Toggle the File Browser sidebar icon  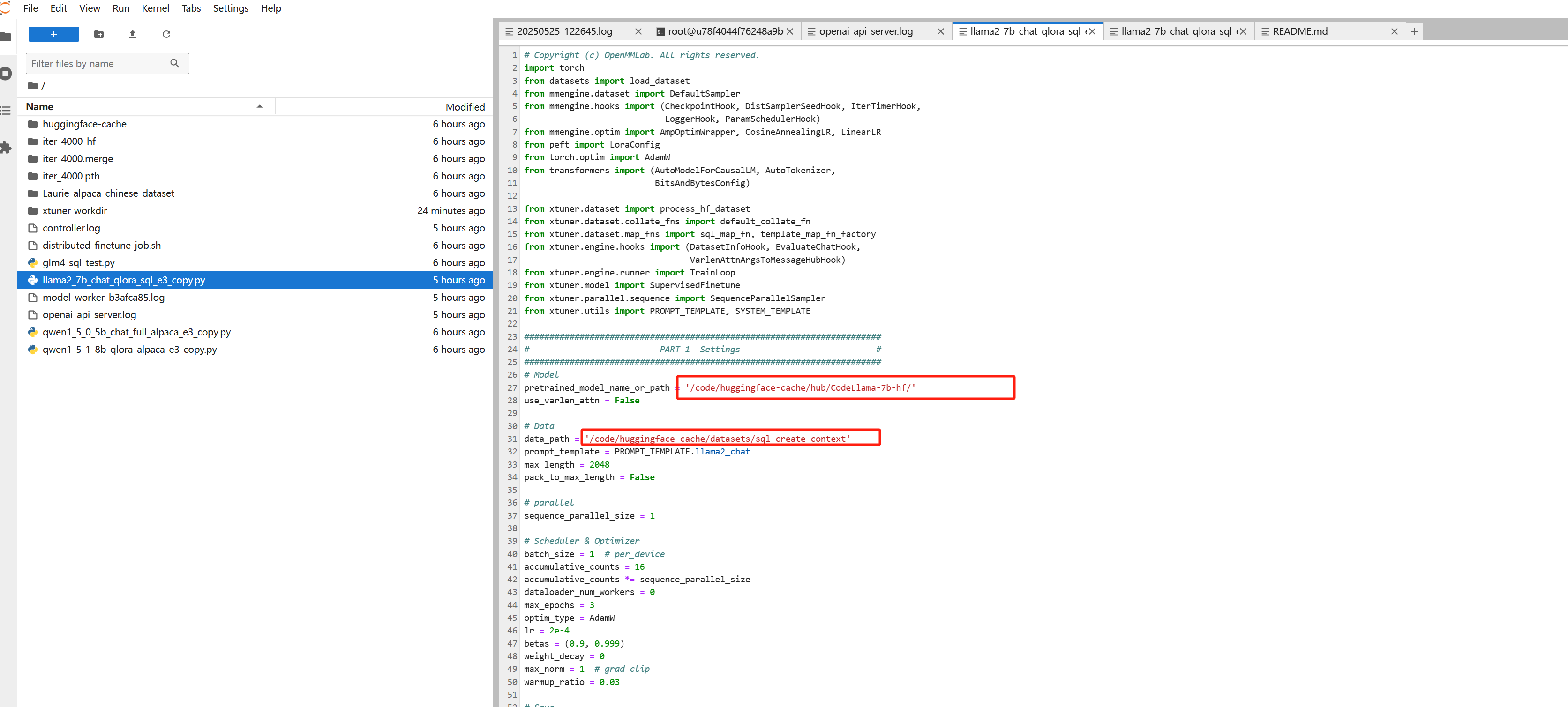coord(6,37)
